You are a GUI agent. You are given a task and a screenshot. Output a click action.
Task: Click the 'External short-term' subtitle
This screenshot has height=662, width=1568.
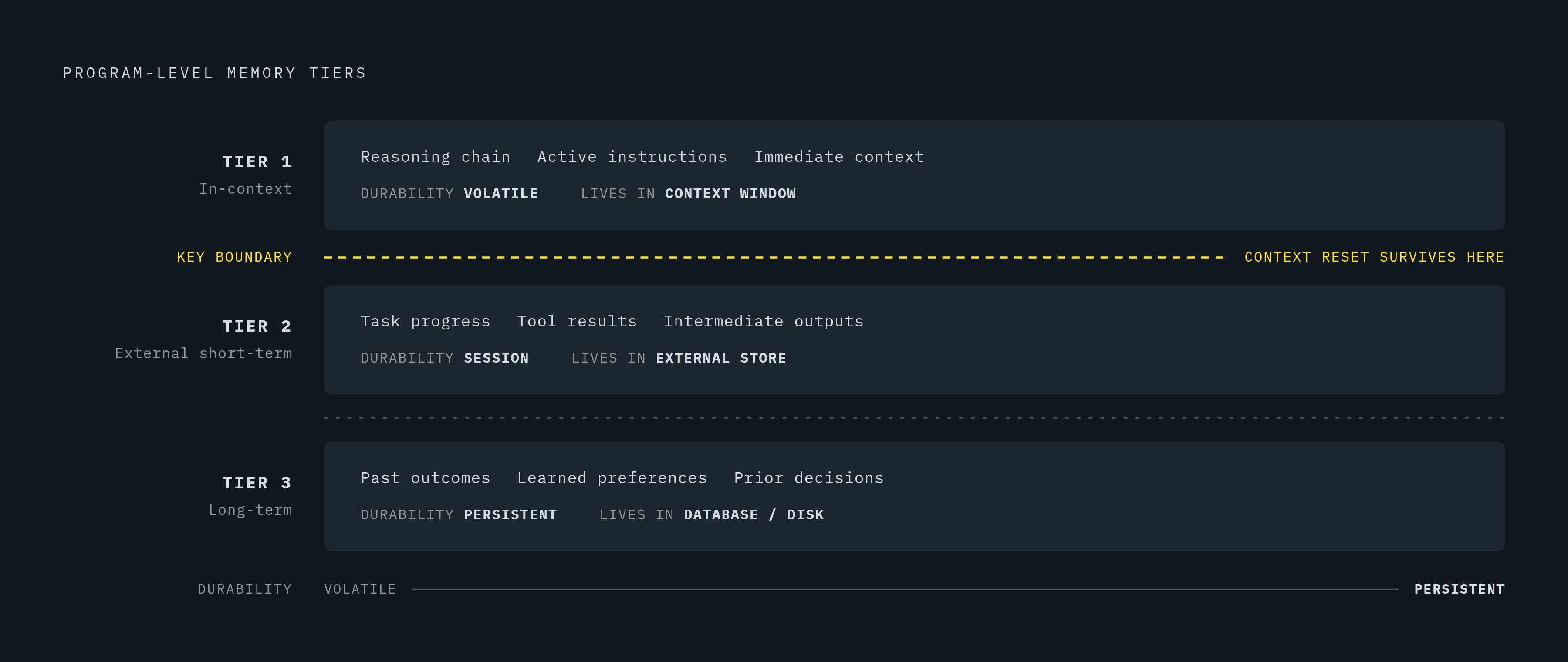(203, 353)
